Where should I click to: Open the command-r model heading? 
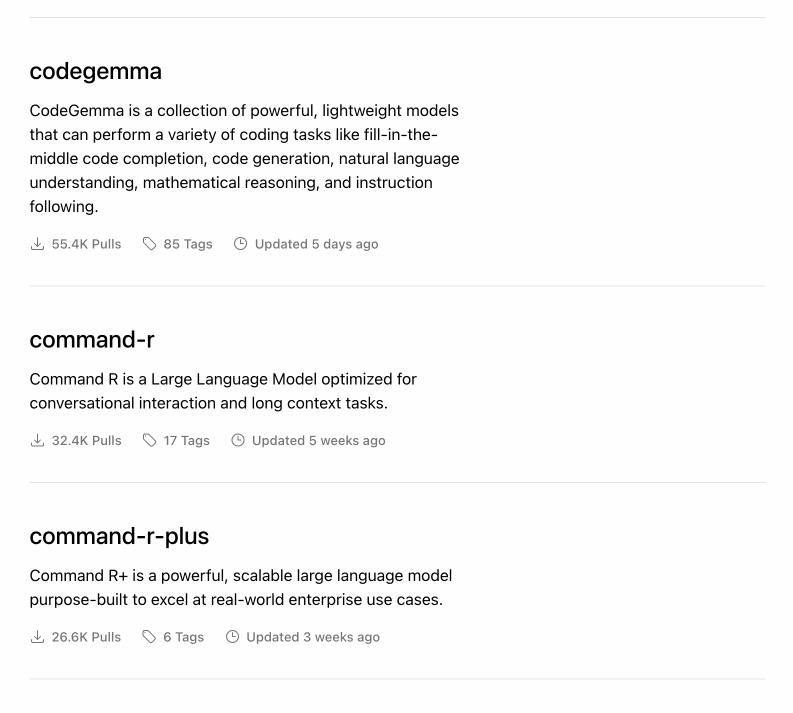[x=92, y=339]
